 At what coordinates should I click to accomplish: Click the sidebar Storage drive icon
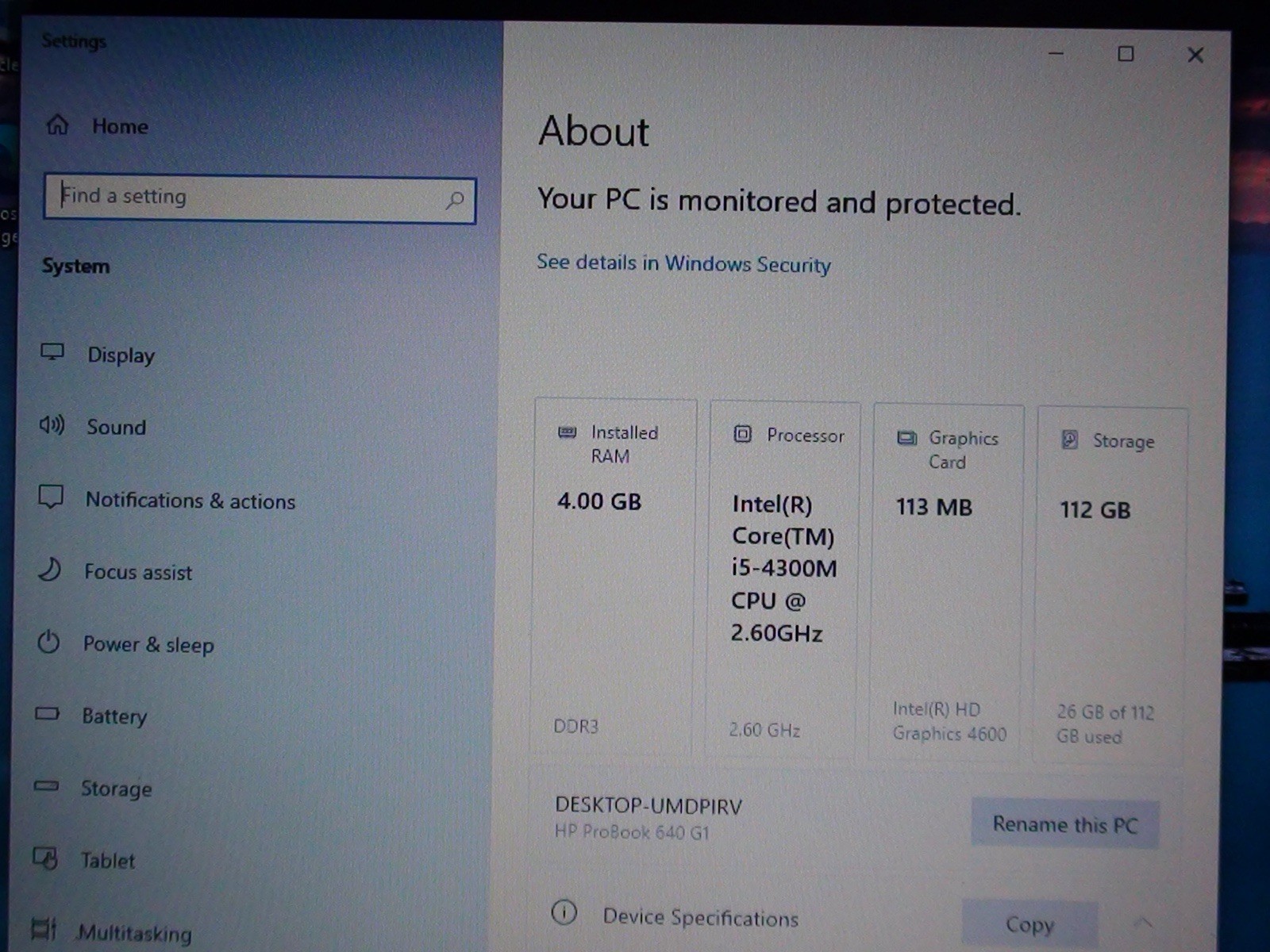click(x=46, y=786)
